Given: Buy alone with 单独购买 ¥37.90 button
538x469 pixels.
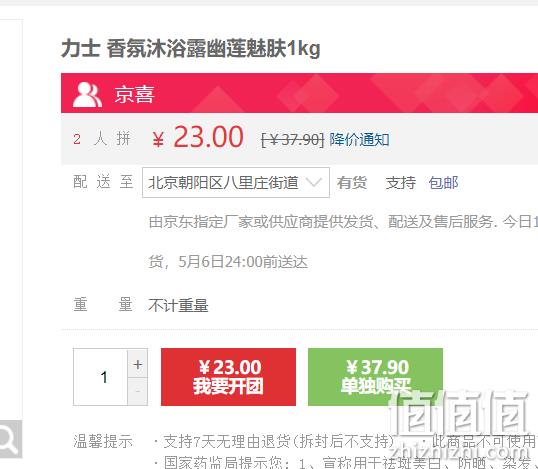Looking at the screenshot, I should point(375,377).
